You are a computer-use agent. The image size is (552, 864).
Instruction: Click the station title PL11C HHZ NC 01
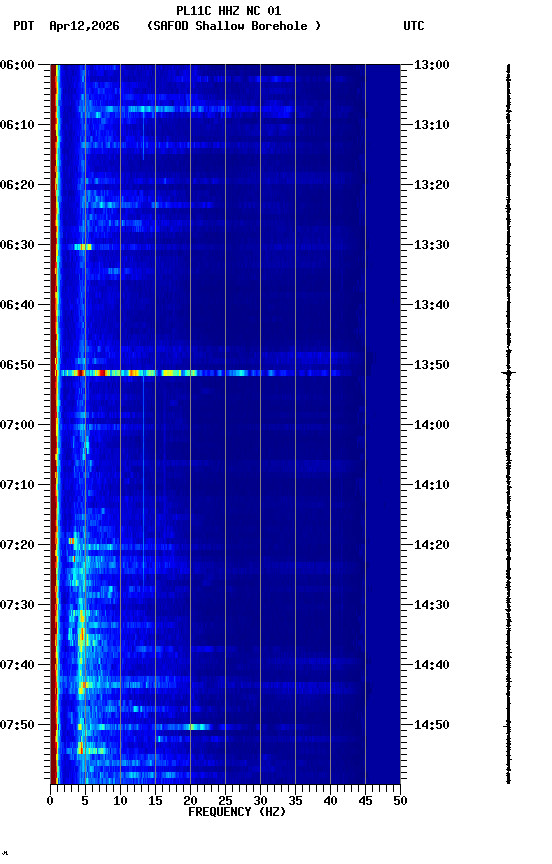tap(229, 10)
